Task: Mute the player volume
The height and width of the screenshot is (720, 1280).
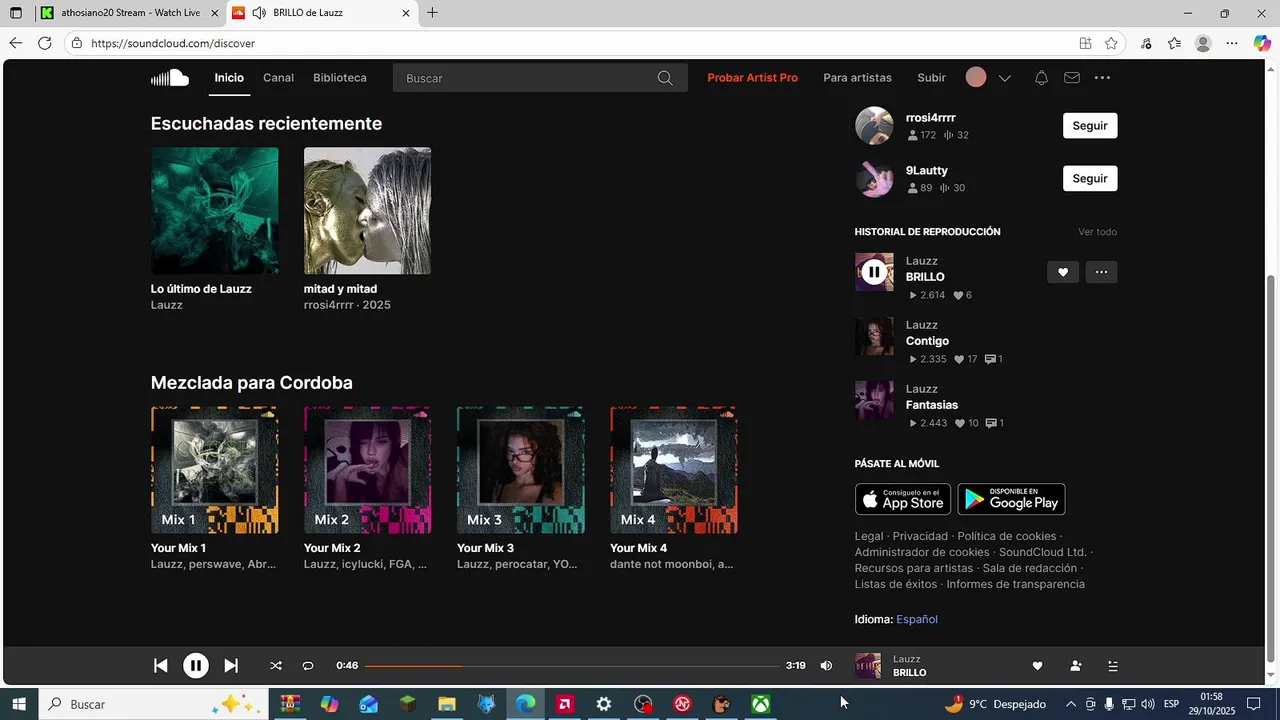Action: coord(826,666)
